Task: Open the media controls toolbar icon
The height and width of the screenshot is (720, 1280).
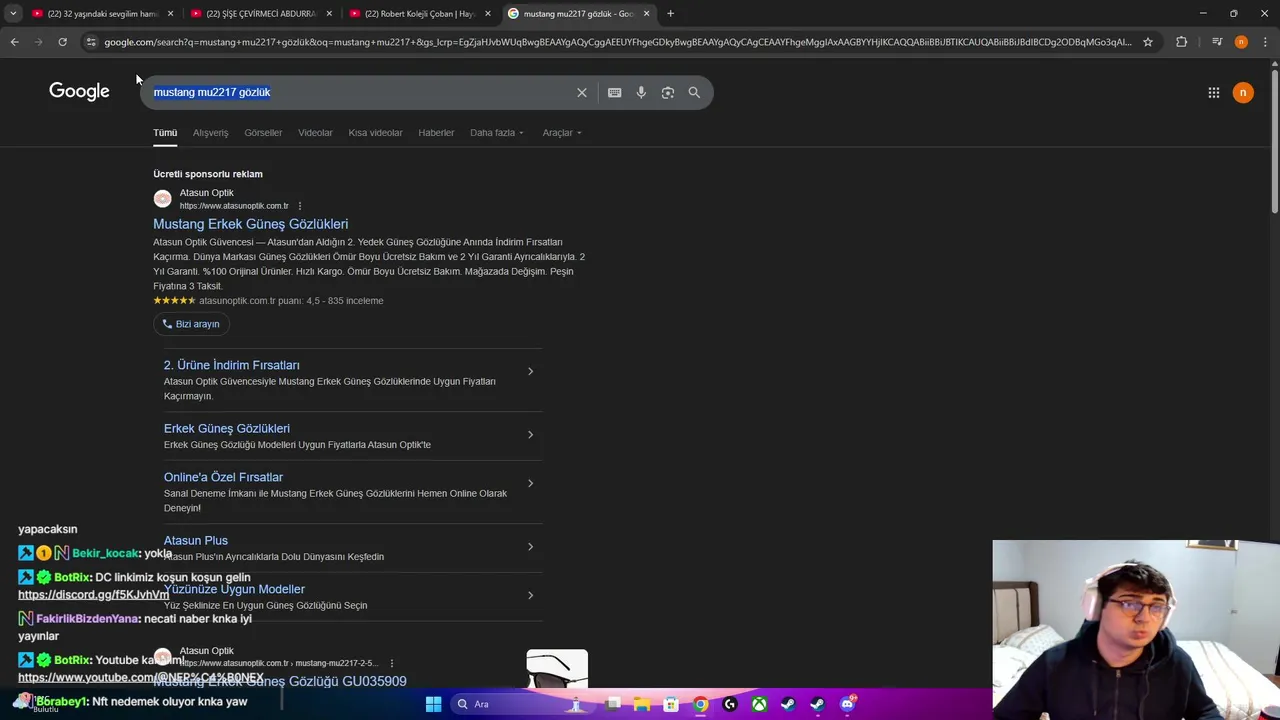Action: [x=1217, y=42]
